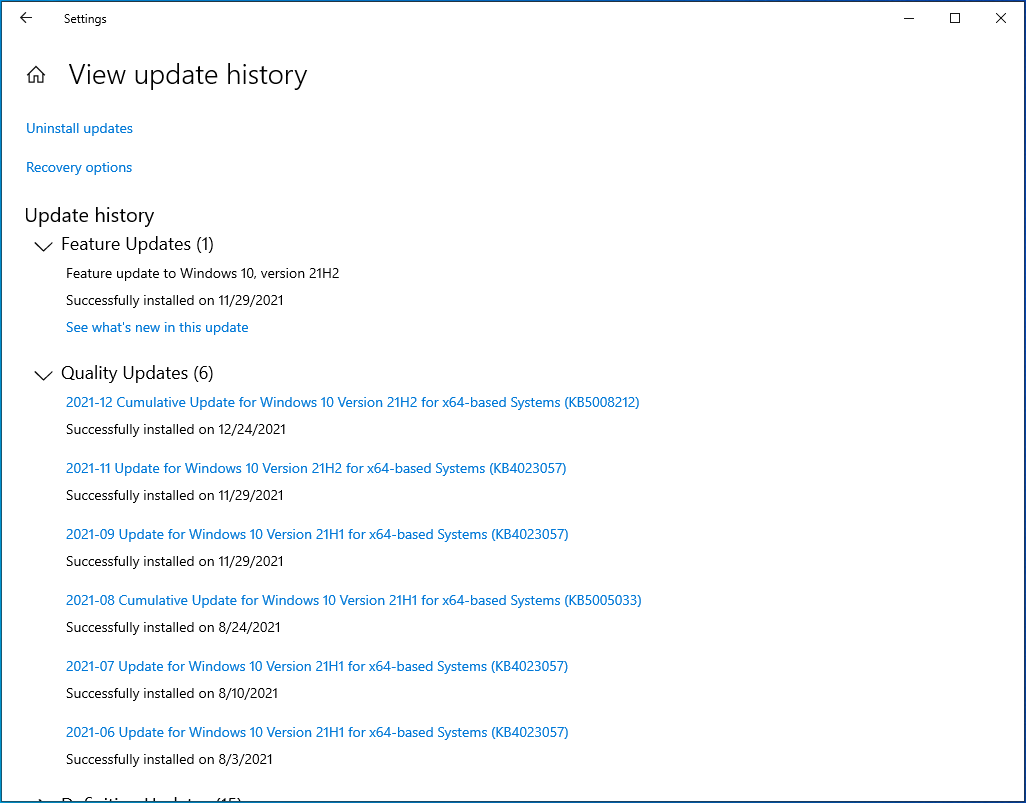Click See what's new in this update
This screenshot has height=803, width=1026.
(x=157, y=327)
